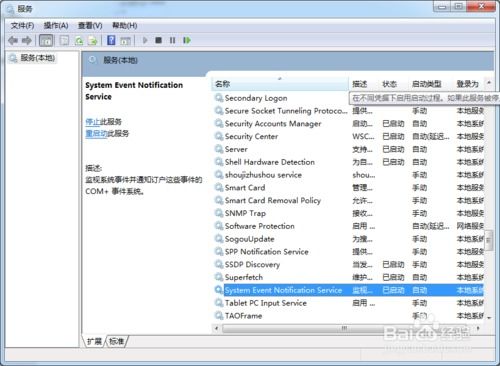Screen dimensions: 500x366
Task: Open the 查看(V) menu
Action: coord(90,26)
